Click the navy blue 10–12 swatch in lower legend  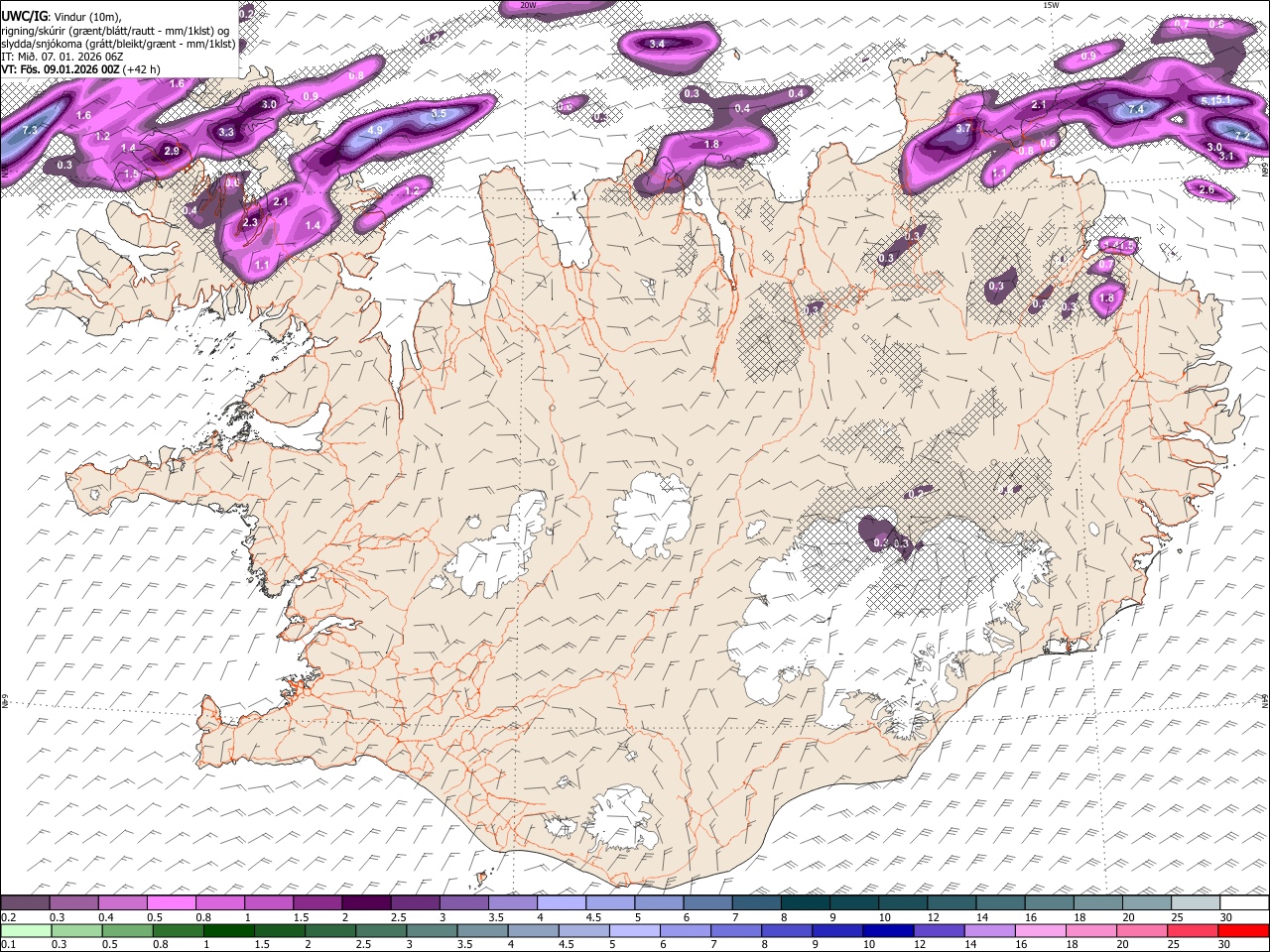(887, 930)
